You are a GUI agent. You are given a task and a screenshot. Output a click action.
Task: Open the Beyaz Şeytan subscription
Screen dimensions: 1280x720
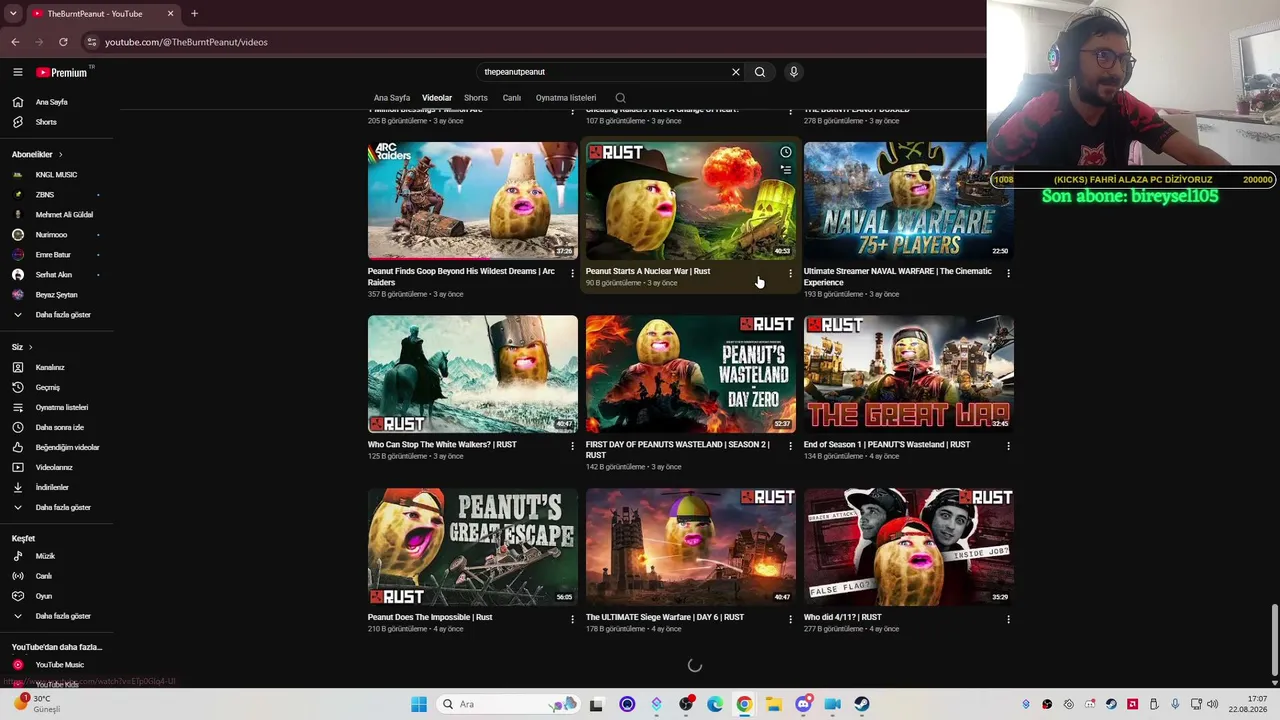tap(56, 295)
